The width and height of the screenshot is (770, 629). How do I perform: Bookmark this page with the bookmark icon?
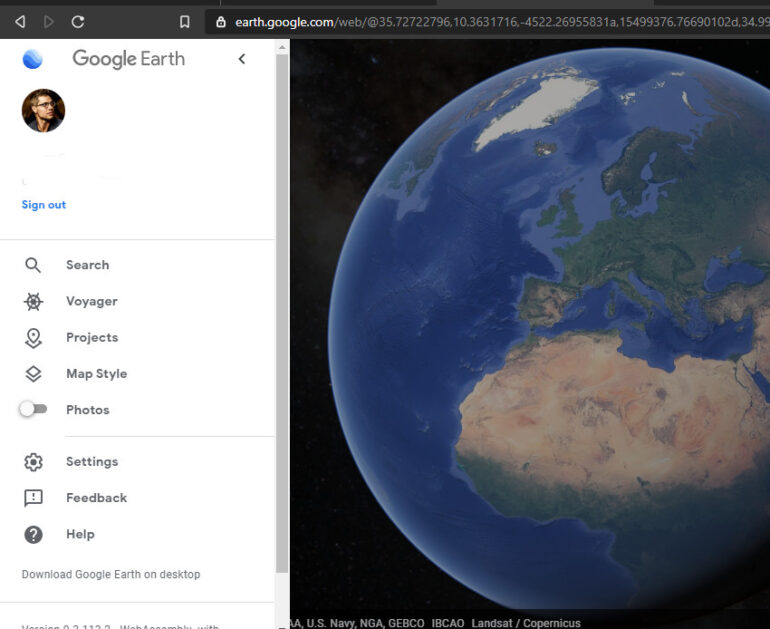click(185, 22)
